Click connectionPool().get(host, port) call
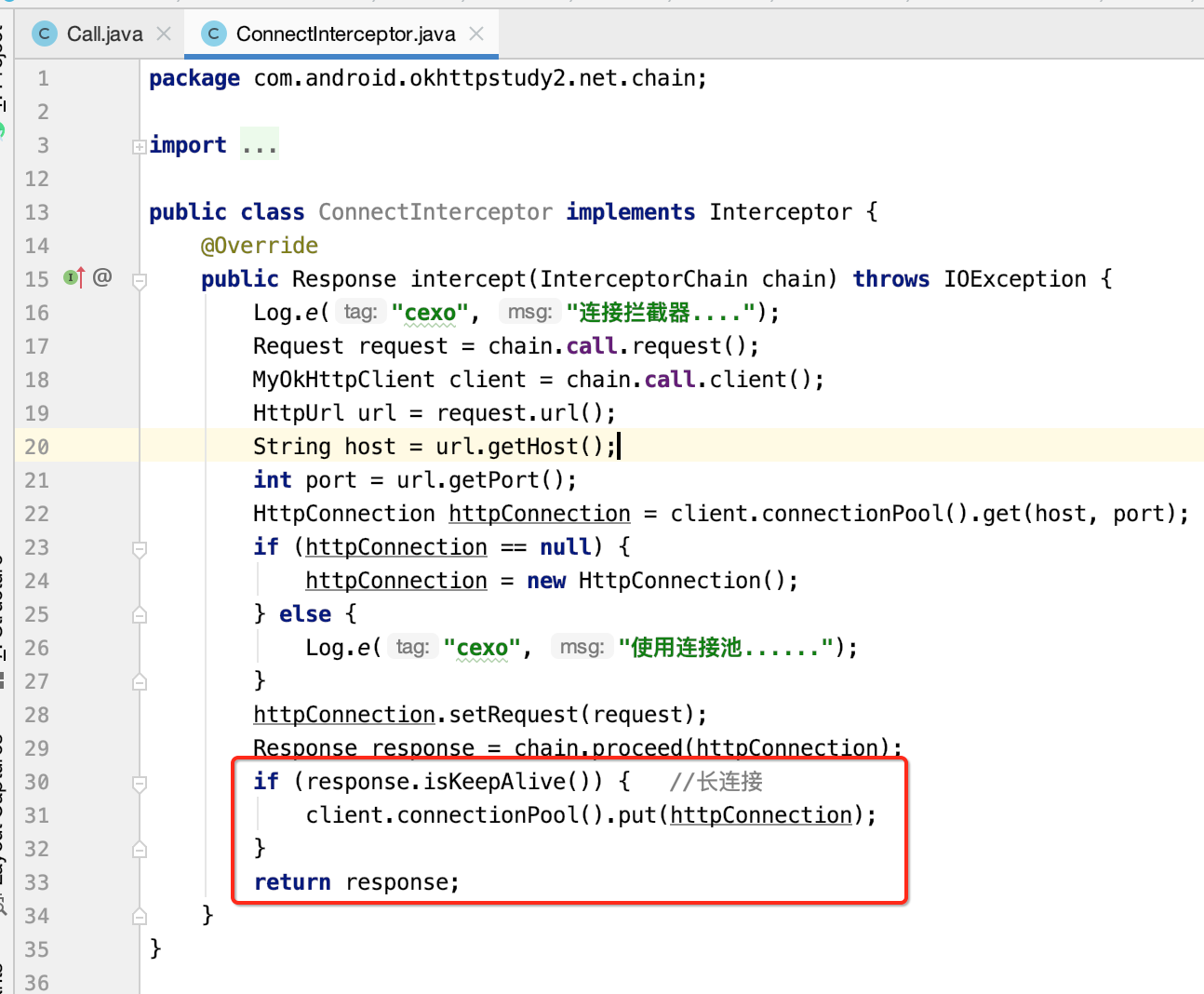The width and height of the screenshot is (1204, 994). coord(969,514)
